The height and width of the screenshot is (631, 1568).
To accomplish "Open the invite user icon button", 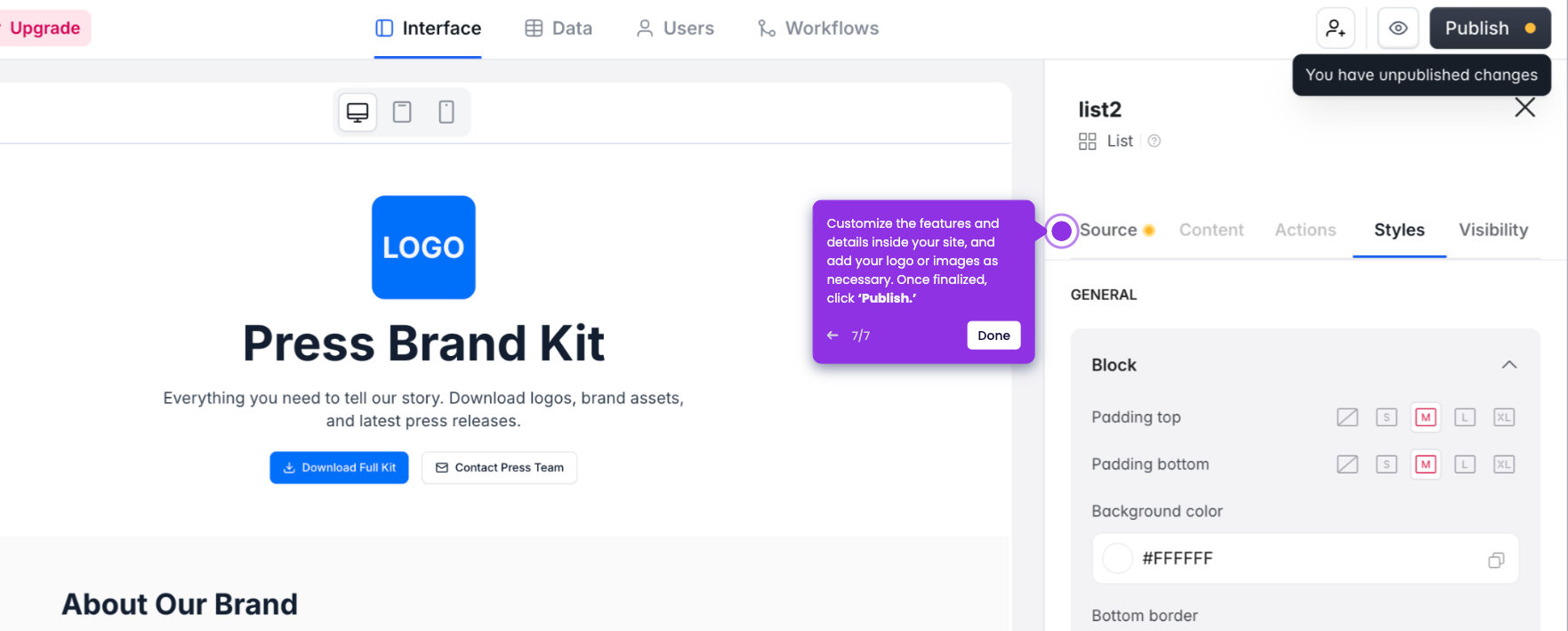I will click(x=1336, y=28).
